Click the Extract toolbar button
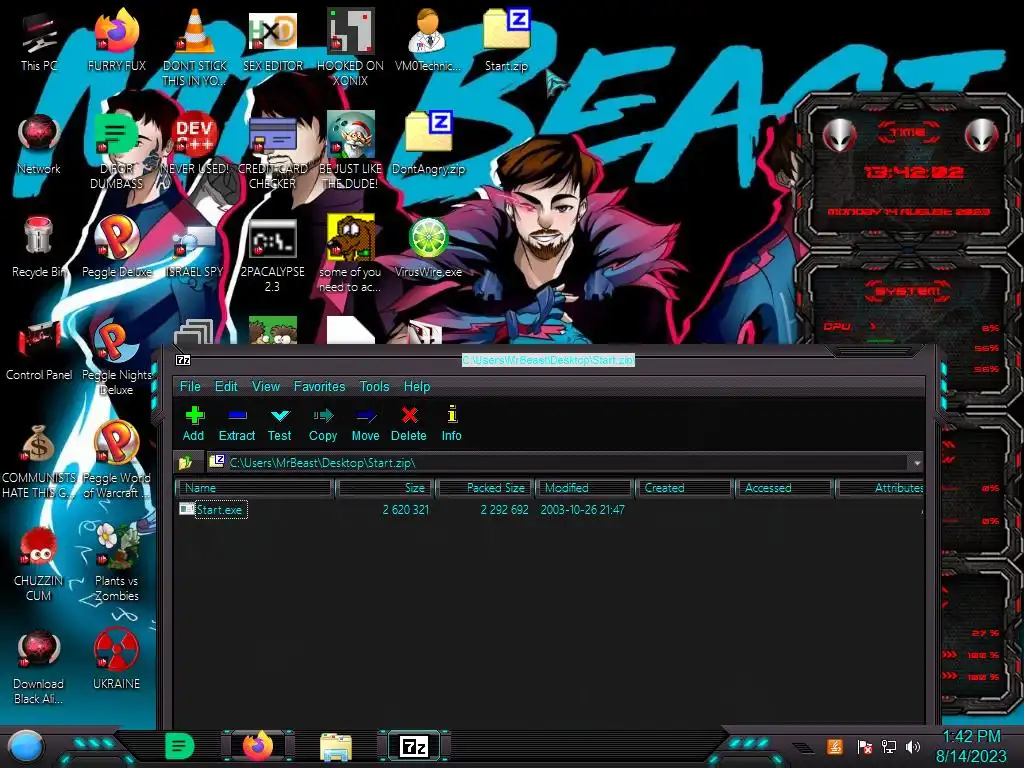 pos(236,424)
